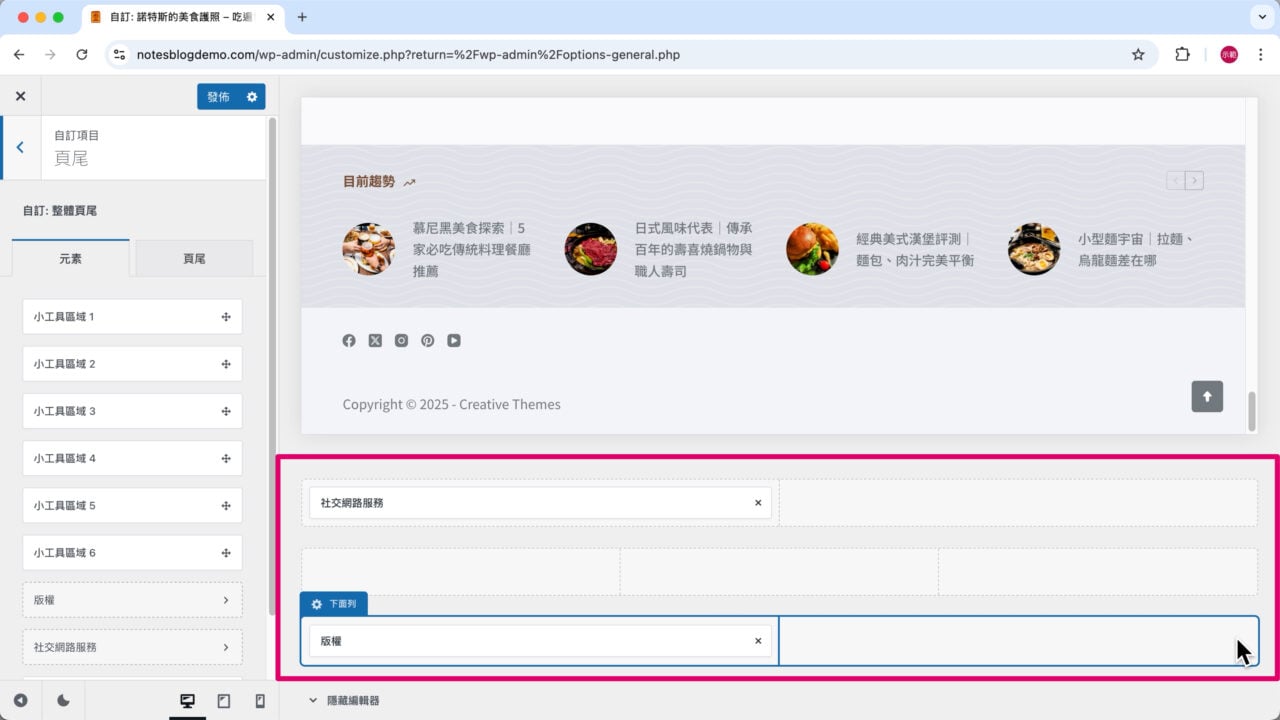Switch to the 元素 tab

click(x=70, y=258)
